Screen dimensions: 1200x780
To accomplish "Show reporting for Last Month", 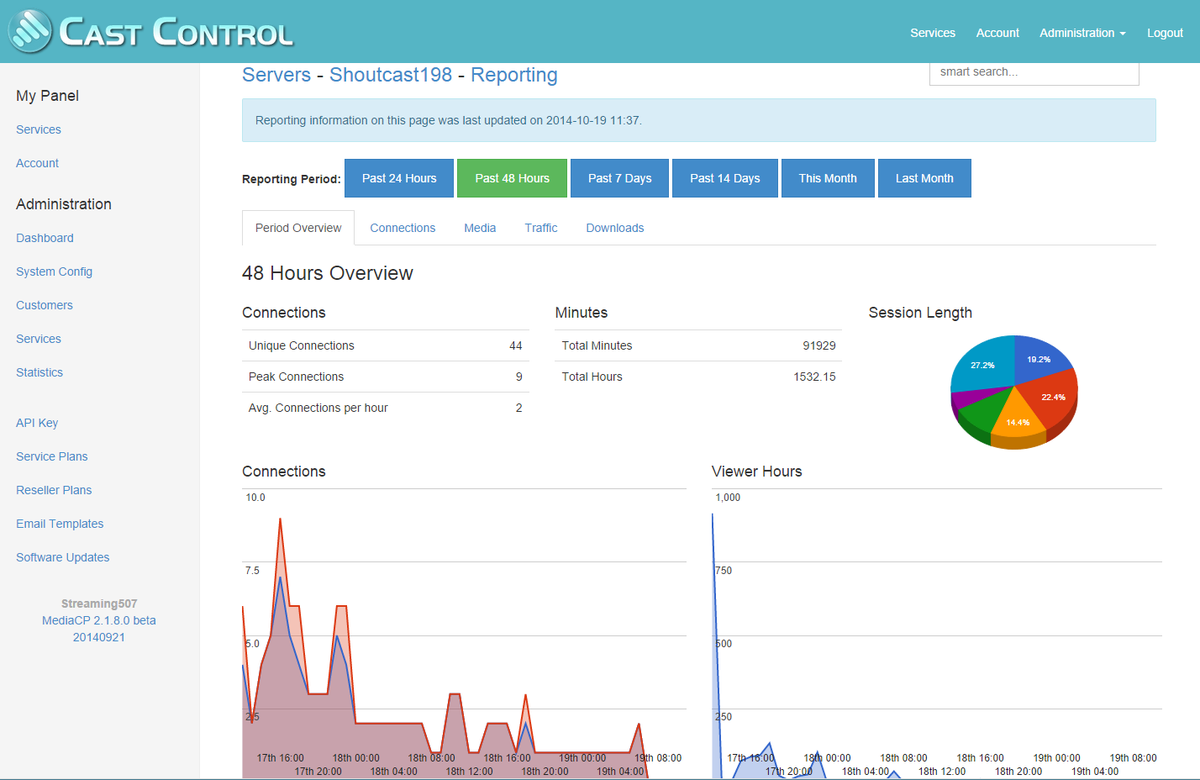I will tap(924, 178).
